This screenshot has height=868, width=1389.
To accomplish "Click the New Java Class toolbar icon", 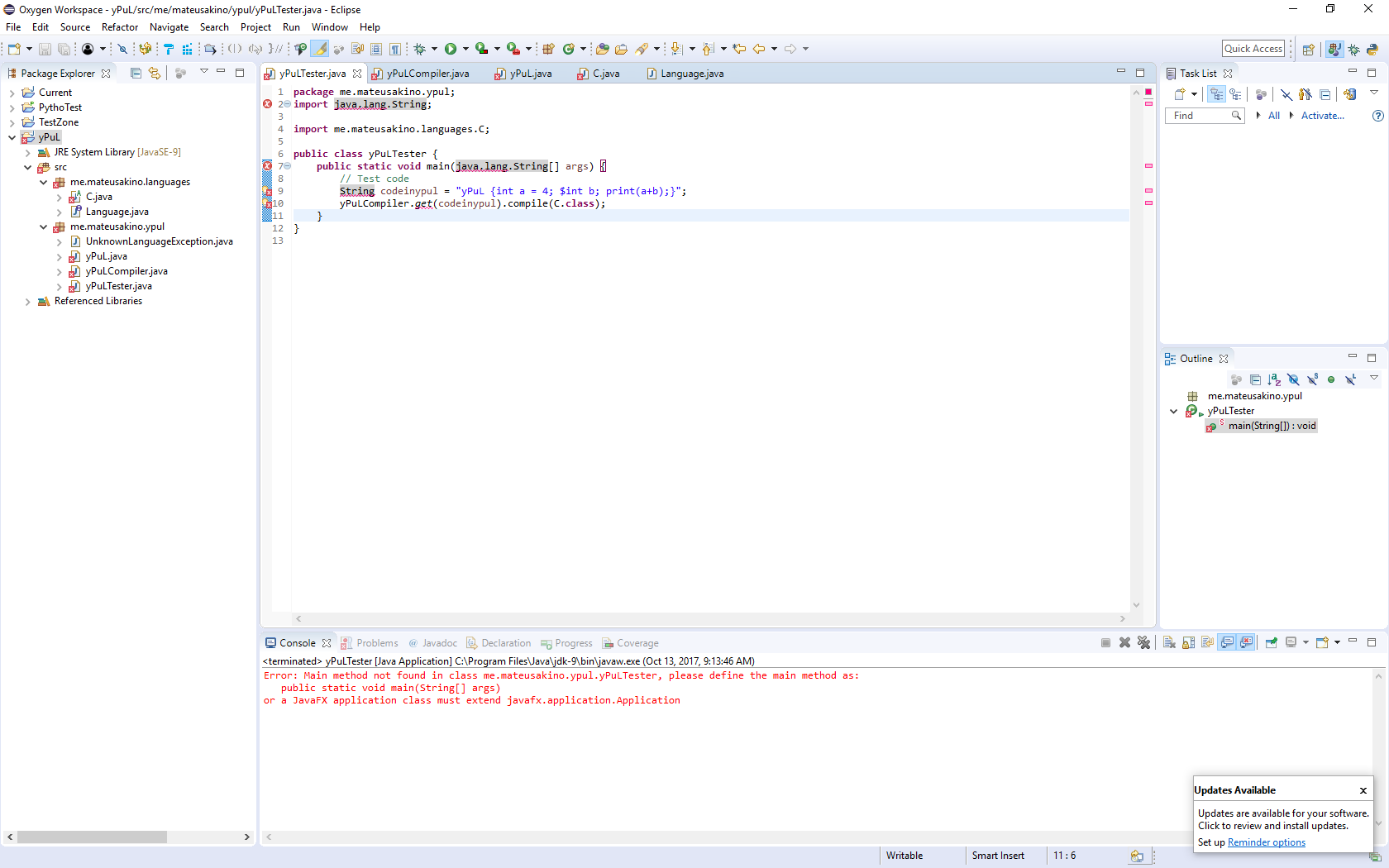I will click(x=568, y=49).
